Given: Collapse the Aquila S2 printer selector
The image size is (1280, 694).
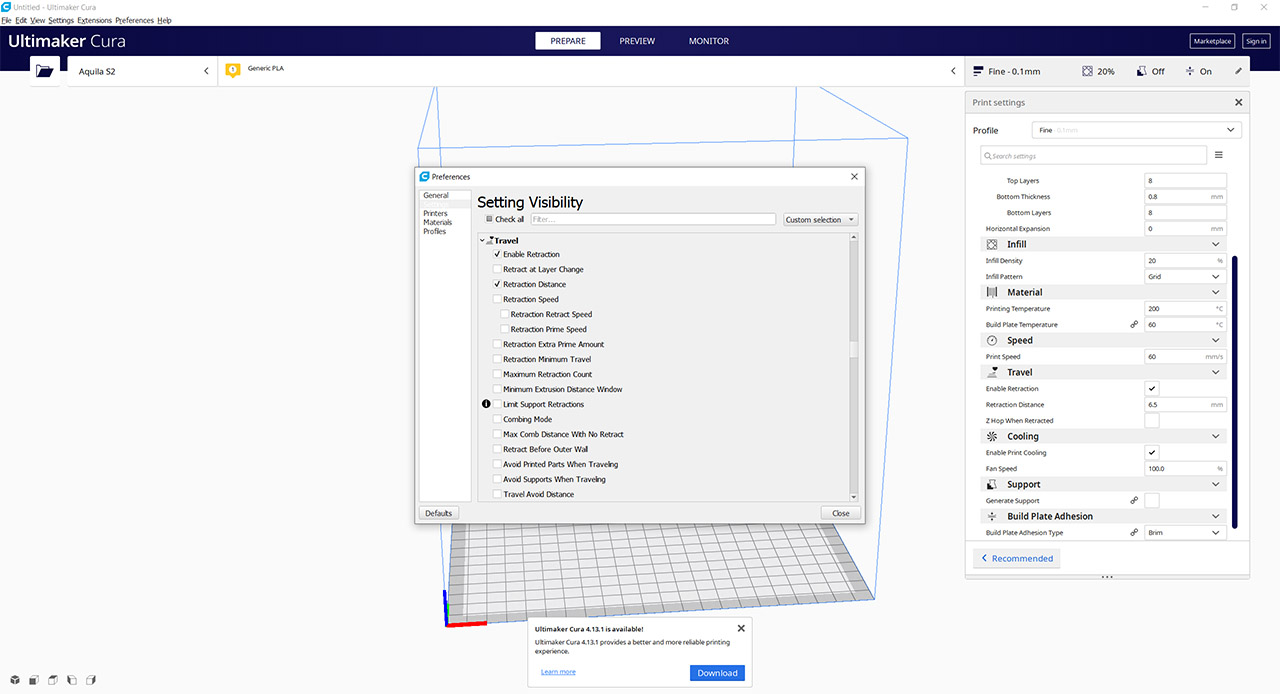Looking at the screenshot, I should pyautogui.click(x=206, y=71).
